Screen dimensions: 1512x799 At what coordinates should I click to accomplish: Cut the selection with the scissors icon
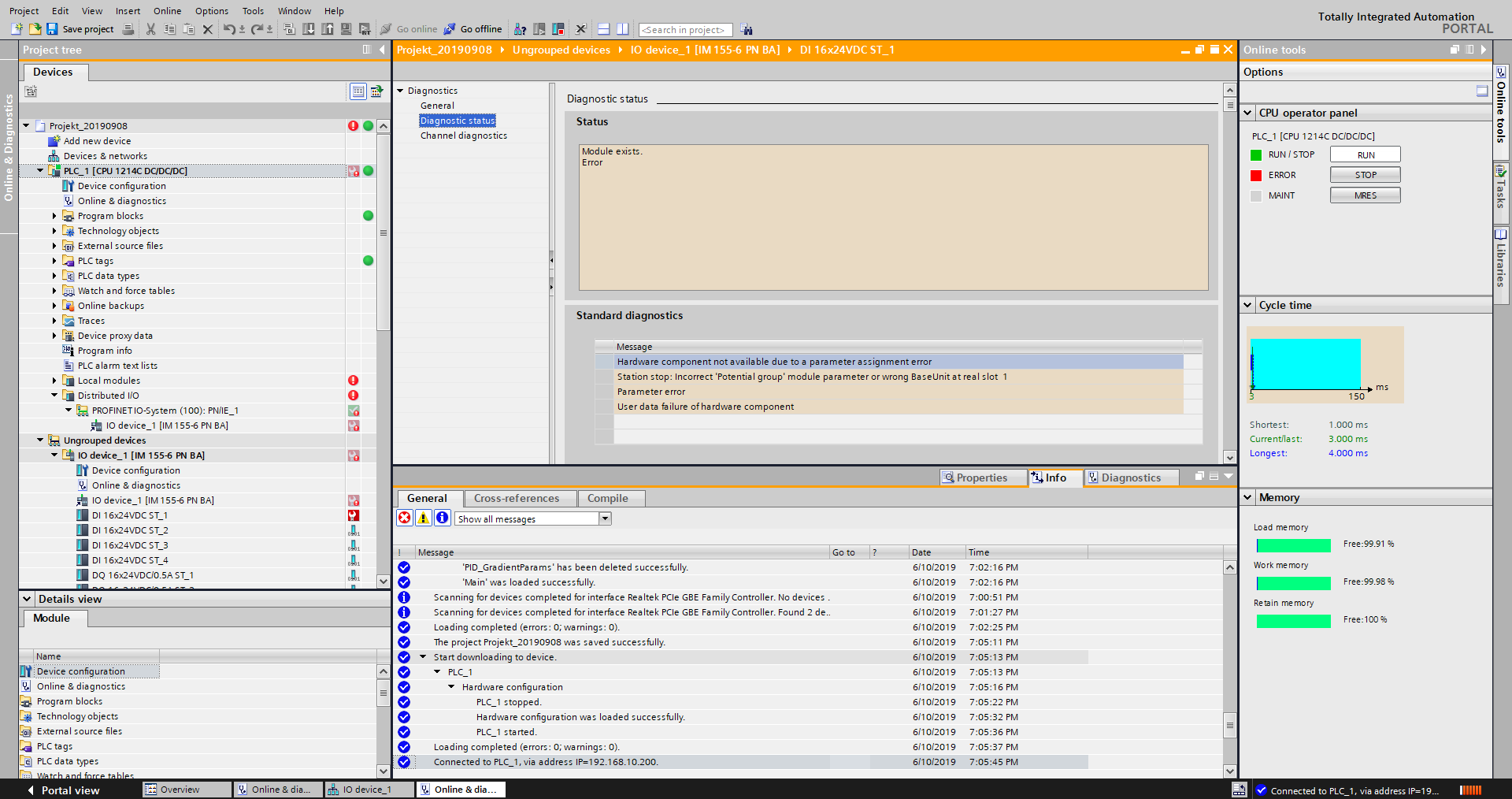[150, 29]
